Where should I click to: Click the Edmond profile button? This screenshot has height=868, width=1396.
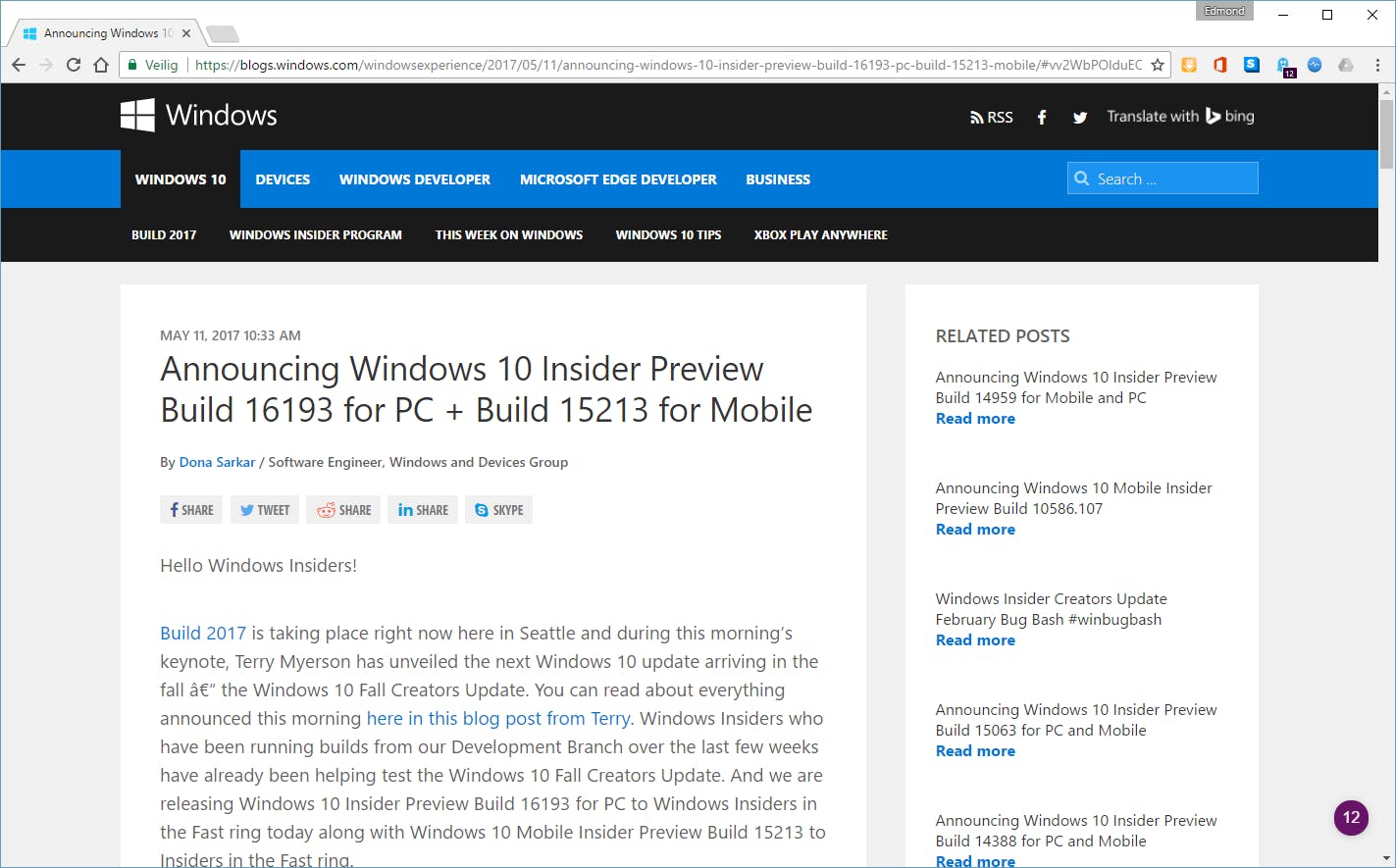(x=1224, y=11)
